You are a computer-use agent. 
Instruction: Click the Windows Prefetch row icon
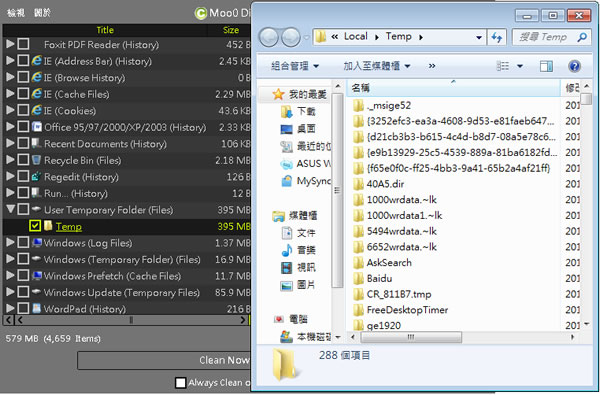coord(37,275)
